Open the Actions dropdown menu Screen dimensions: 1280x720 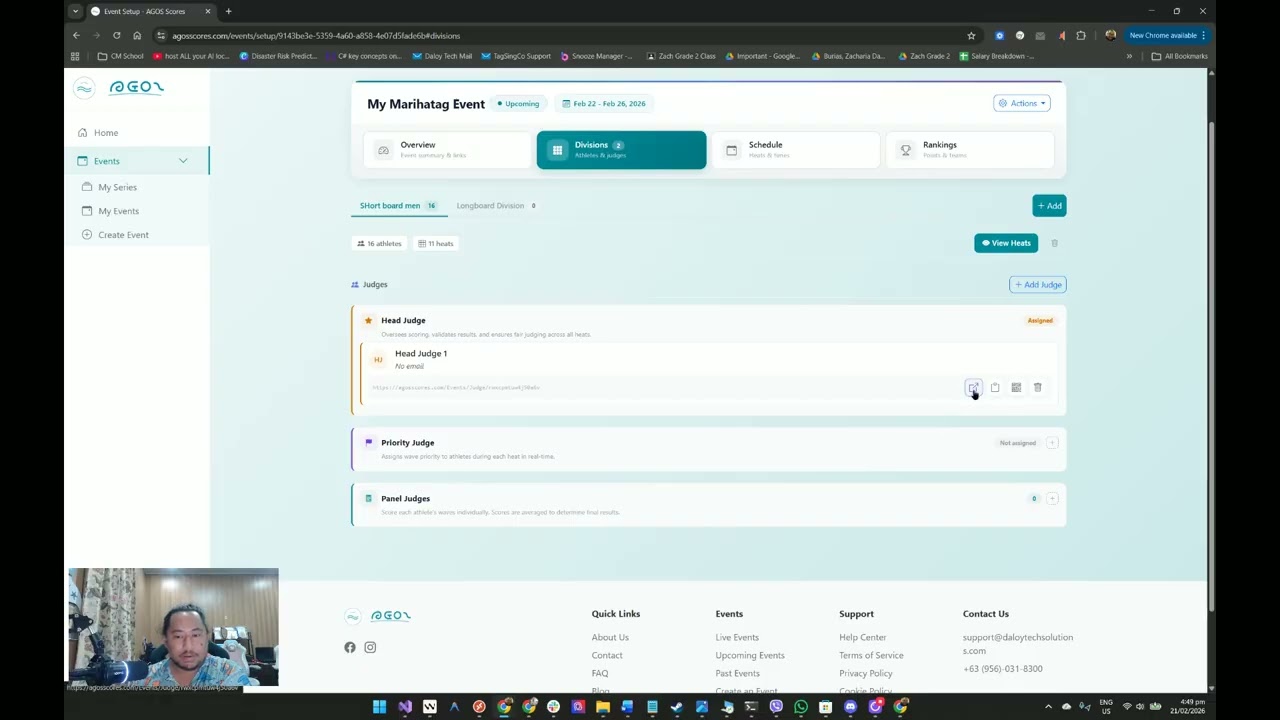coord(1021,103)
